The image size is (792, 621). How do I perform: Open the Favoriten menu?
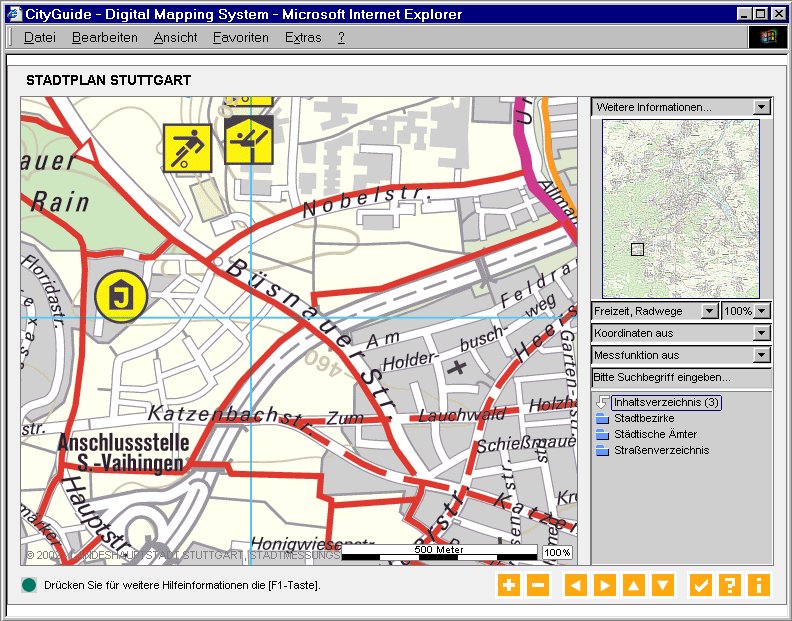pyautogui.click(x=240, y=37)
